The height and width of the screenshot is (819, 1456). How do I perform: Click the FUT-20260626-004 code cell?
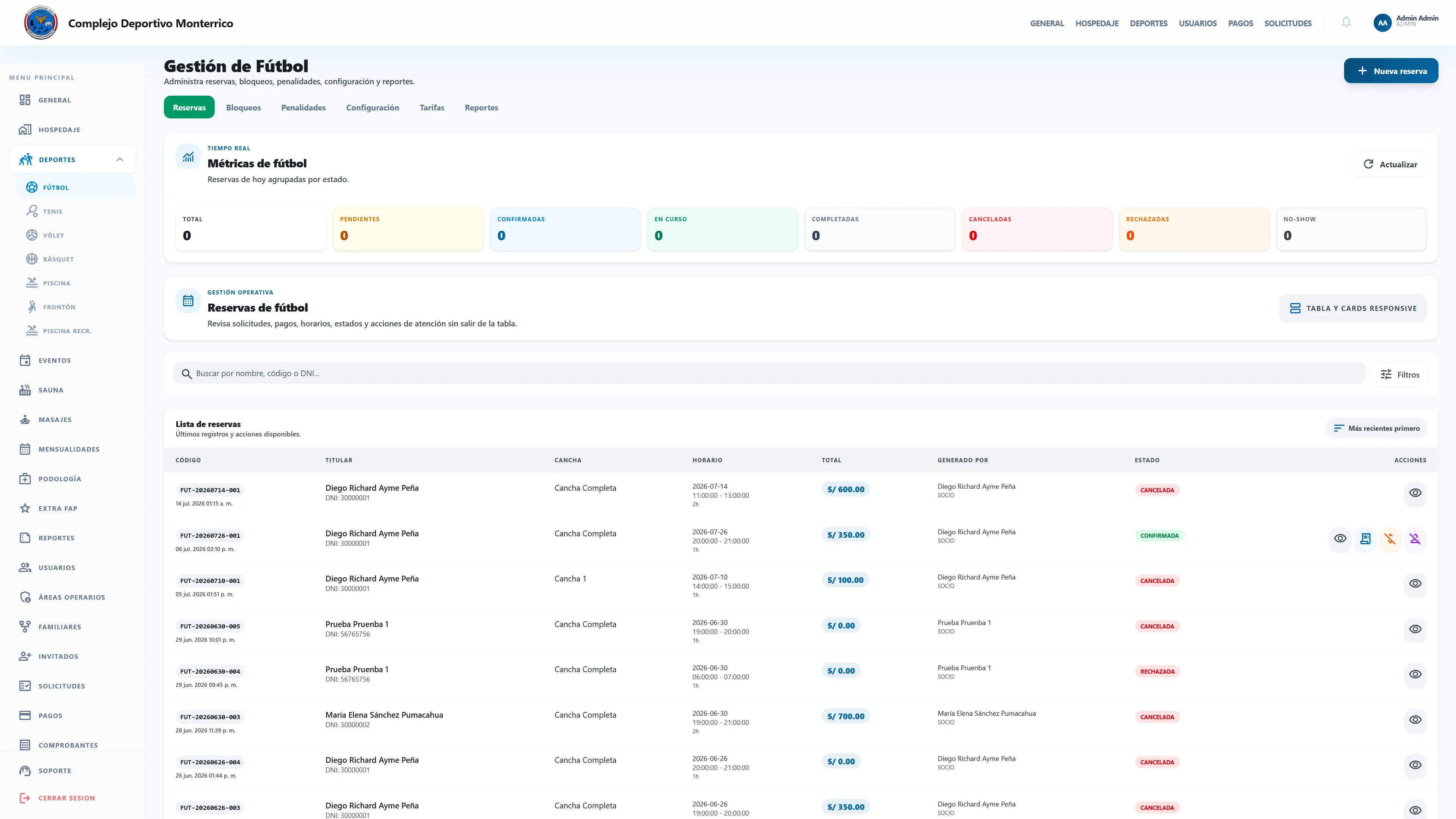(210, 762)
